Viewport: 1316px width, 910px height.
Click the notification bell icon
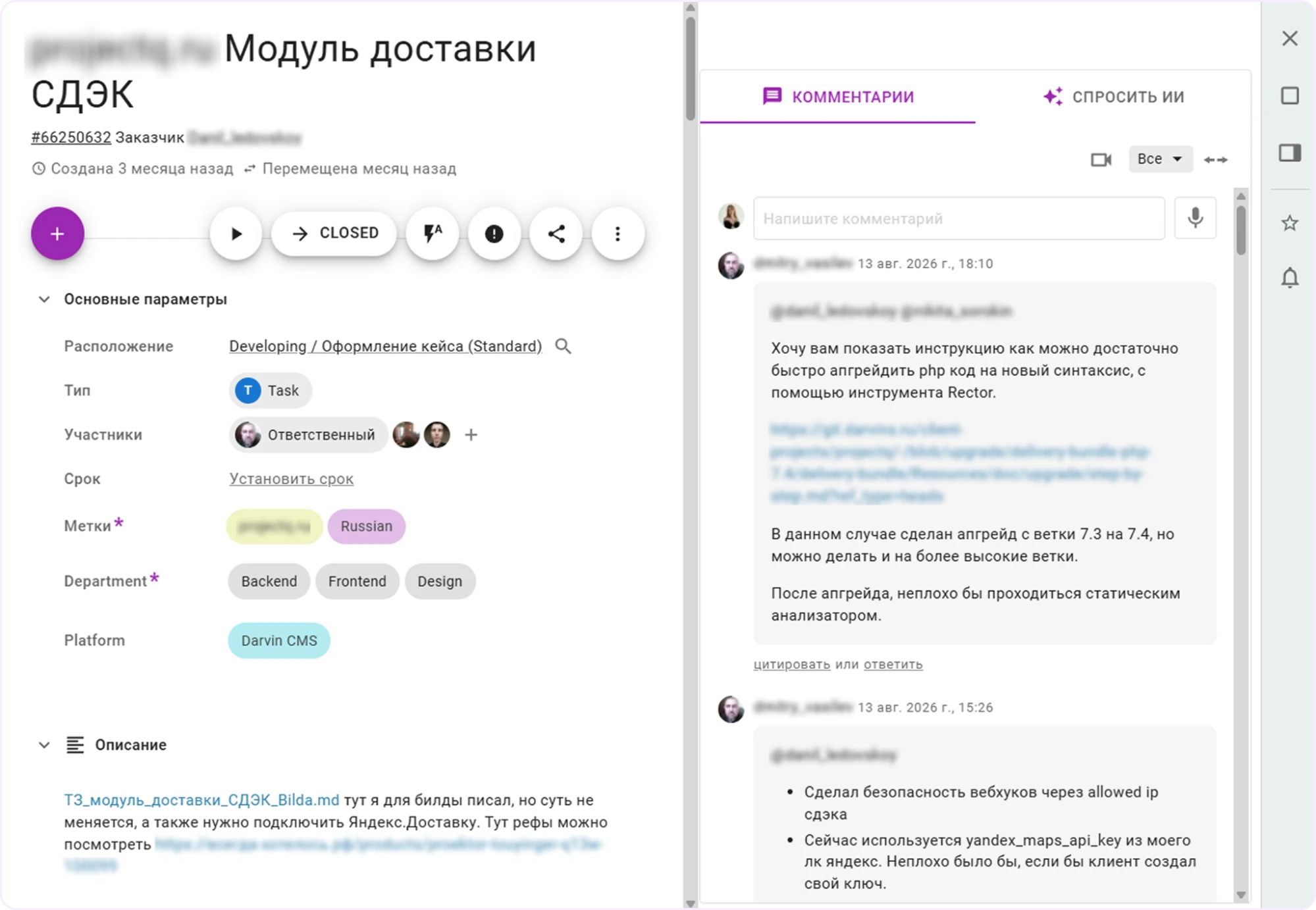pos(1290,278)
